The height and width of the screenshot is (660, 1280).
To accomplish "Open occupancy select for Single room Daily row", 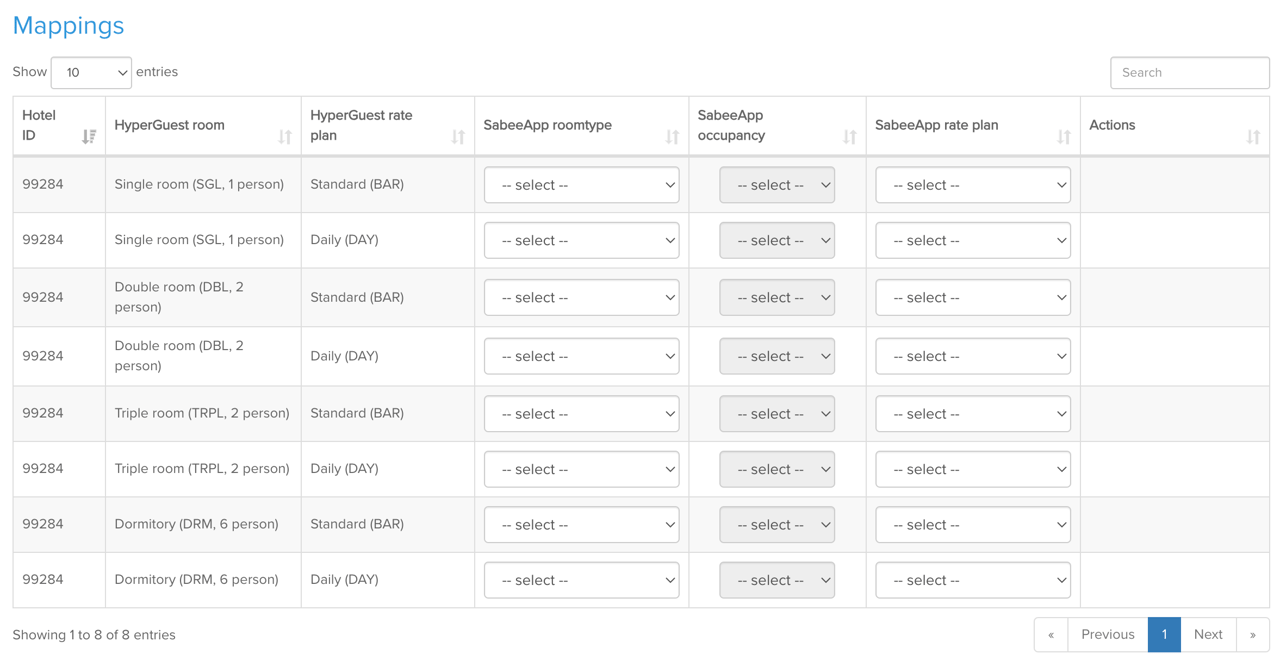I will pos(777,240).
